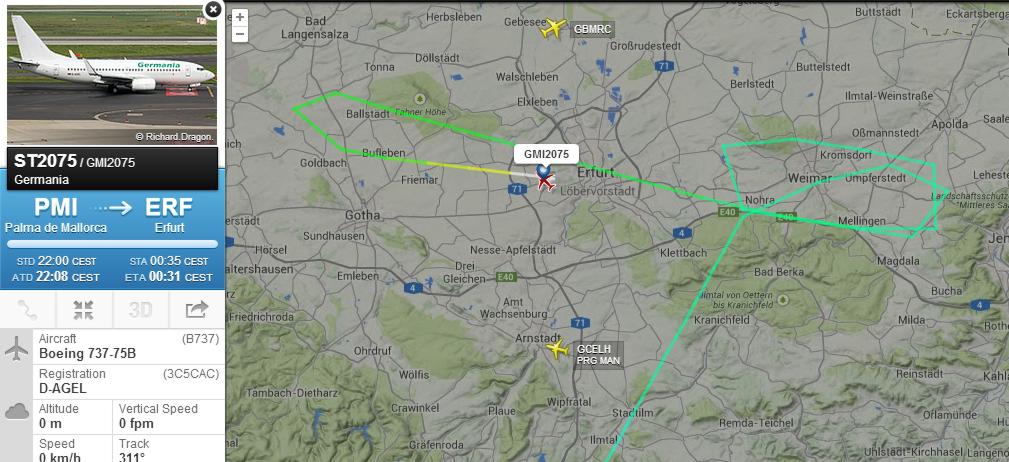This screenshot has width=1009, height=462.
Task: Show the flight route icon
Action: click(28, 310)
